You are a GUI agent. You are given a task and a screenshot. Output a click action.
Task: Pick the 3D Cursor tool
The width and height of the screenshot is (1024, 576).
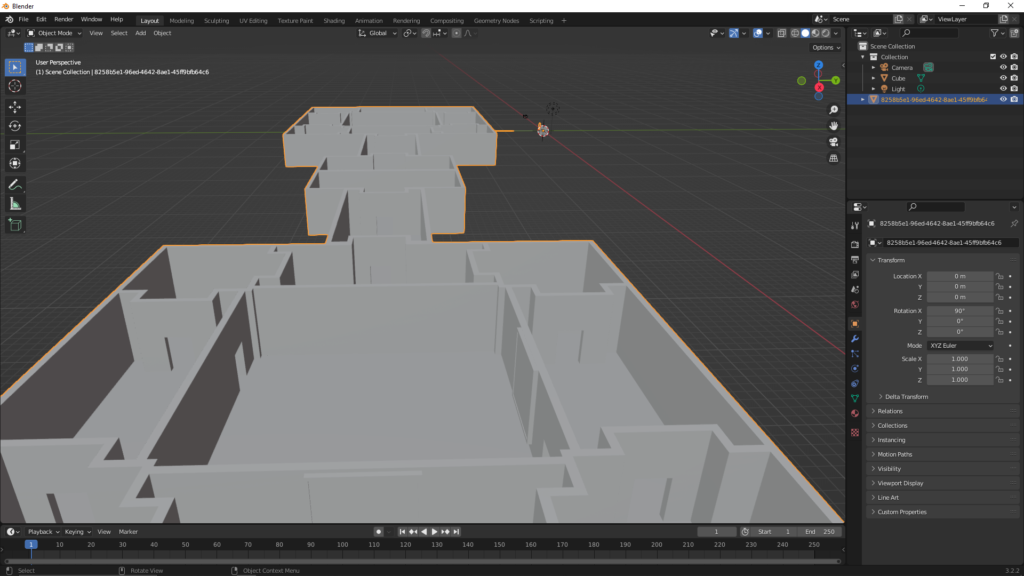tap(15, 86)
